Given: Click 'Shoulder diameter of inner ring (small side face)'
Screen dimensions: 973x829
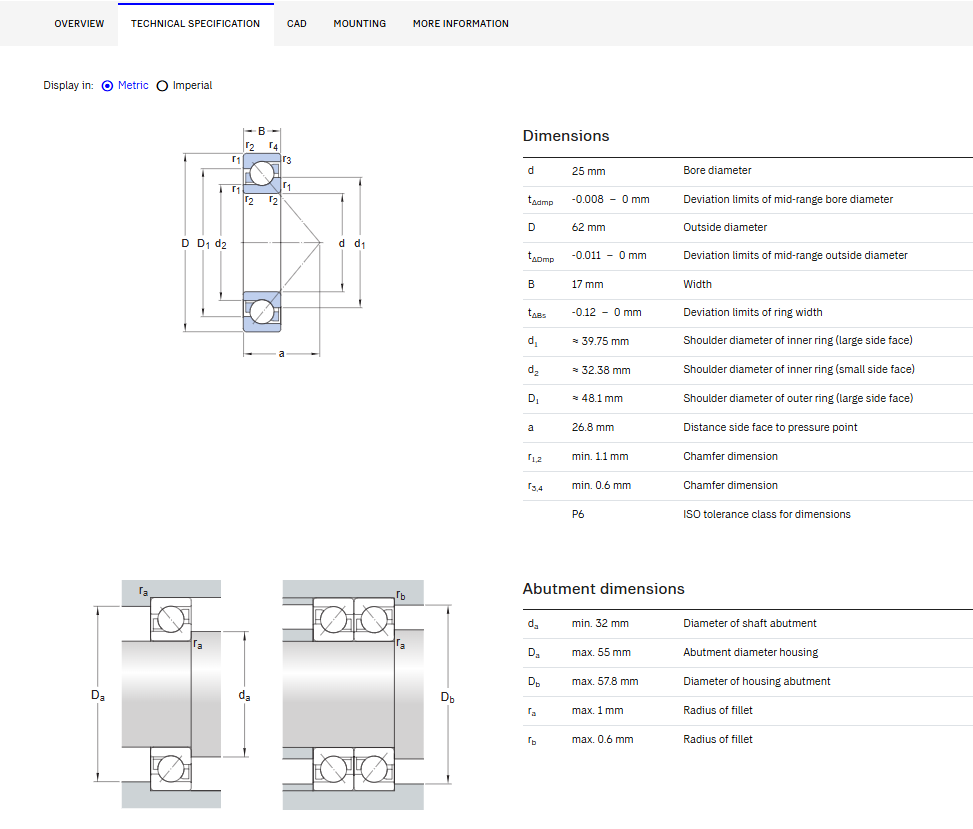Looking at the screenshot, I should coord(799,370).
